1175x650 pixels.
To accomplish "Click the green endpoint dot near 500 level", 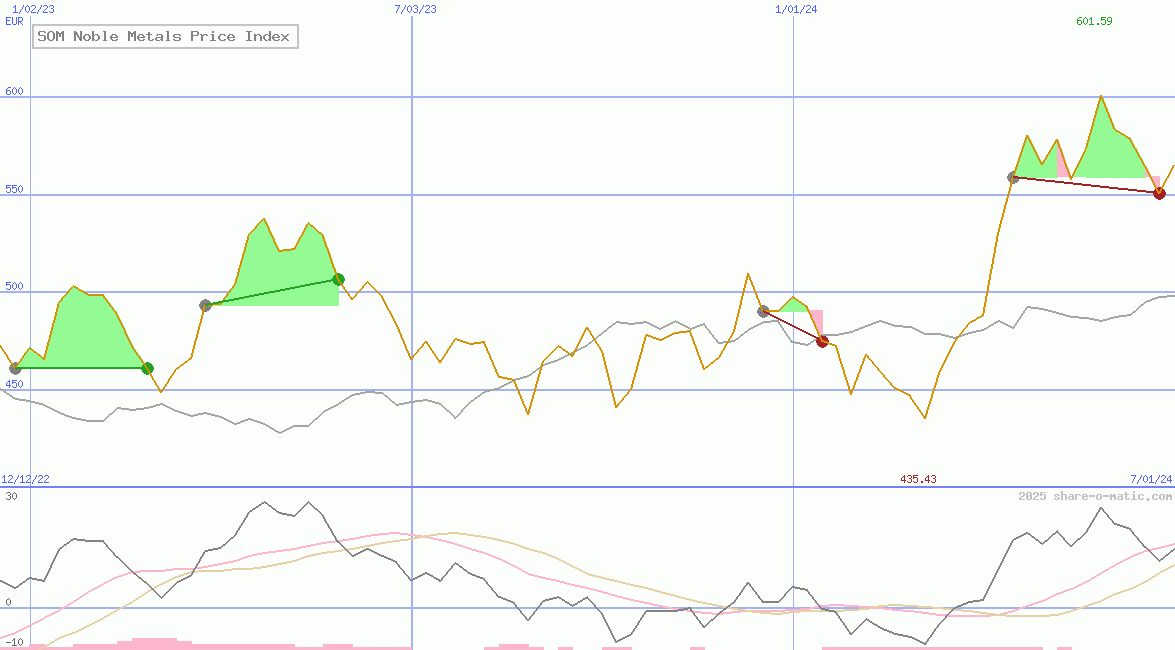I will click(337, 279).
